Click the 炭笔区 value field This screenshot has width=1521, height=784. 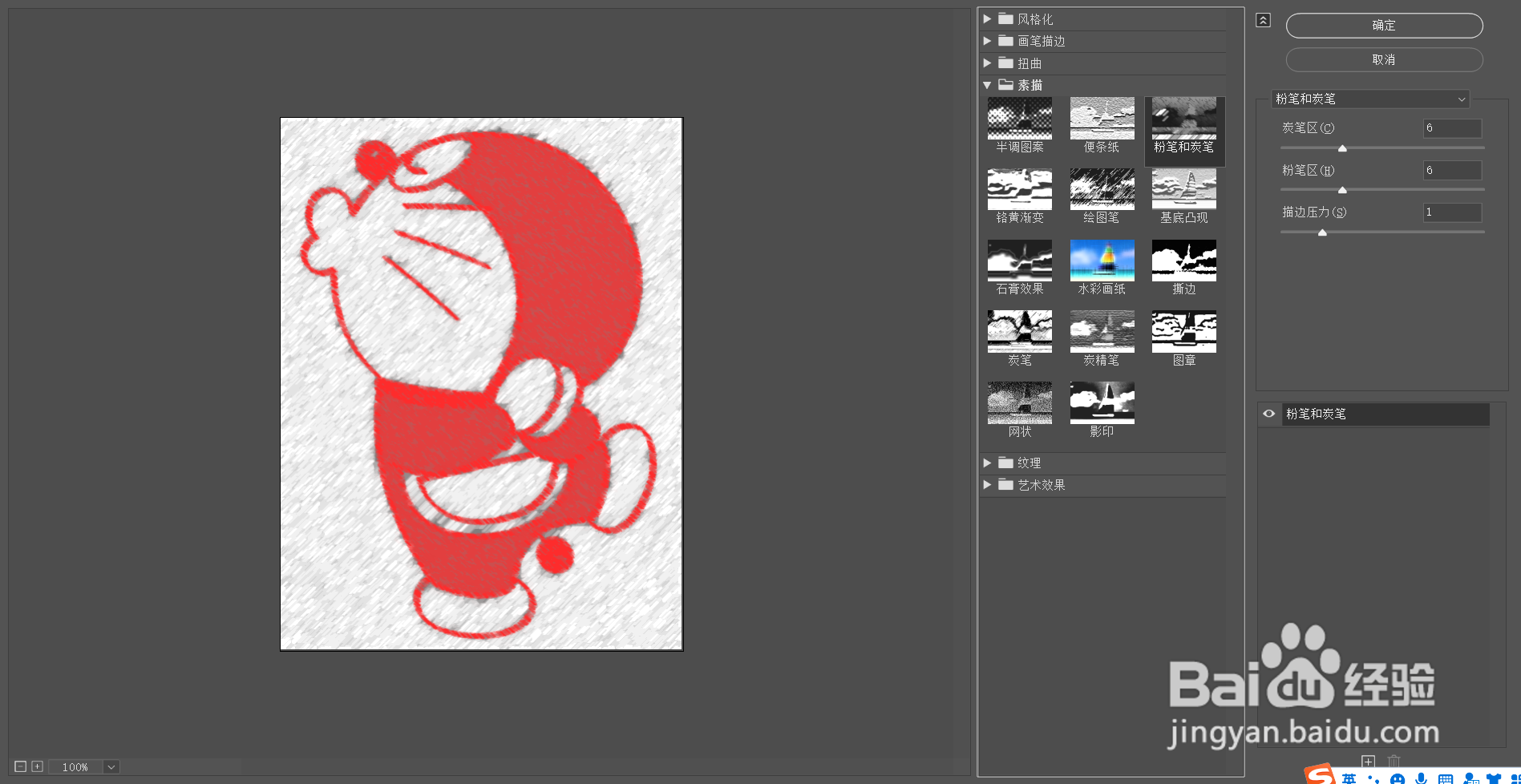[x=1452, y=128]
